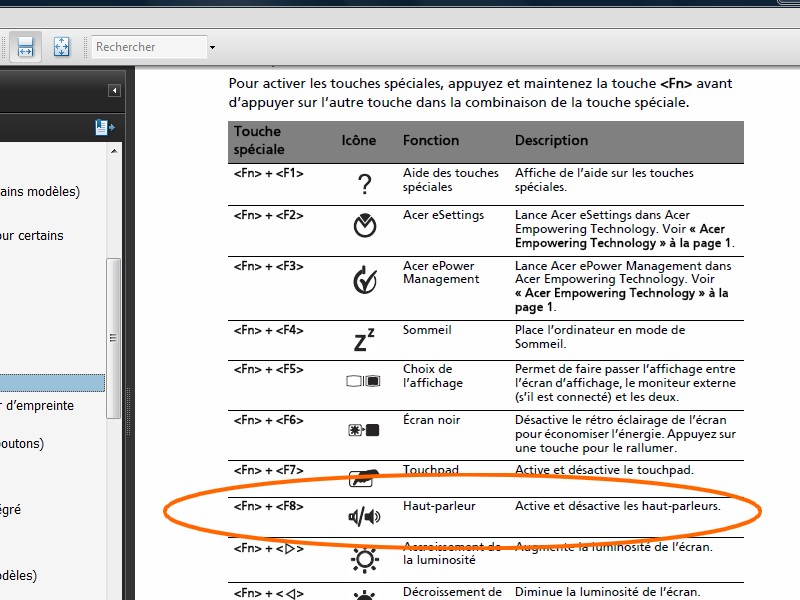Open the bookmark ending in "d'empreinte"
The height and width of the screenshot is (600, 800).
pos(38,406)
